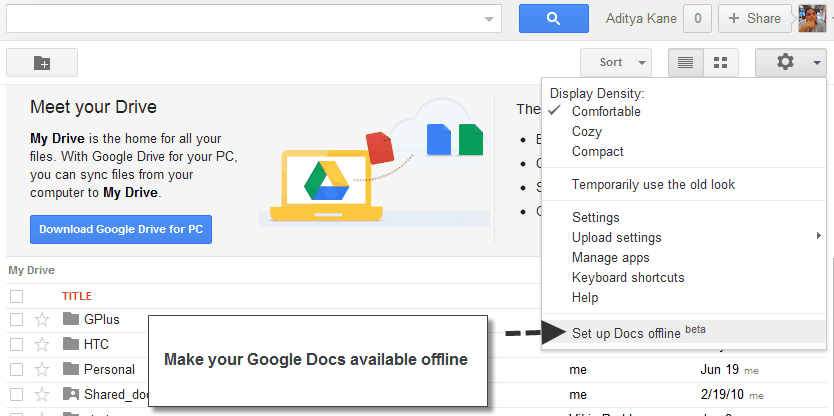Sort by the TITLE column header
This screenshot has width=834, height=416.
coord(77,296)
